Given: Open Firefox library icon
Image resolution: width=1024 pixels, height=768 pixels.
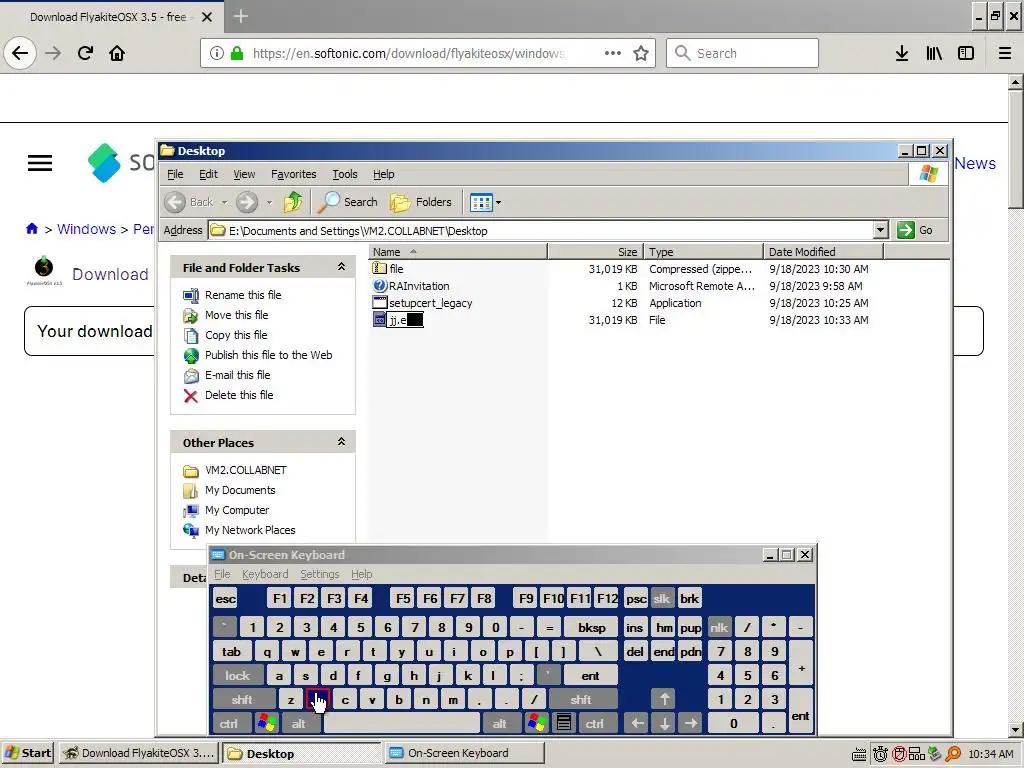Looking at the screenshot, I should [x=934, y=53].
